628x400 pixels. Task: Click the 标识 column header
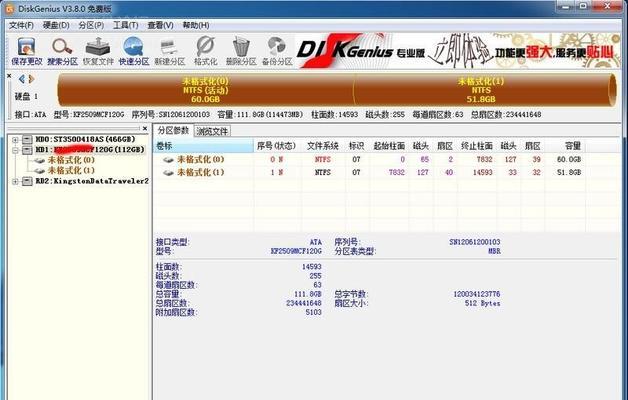[356, 146]
